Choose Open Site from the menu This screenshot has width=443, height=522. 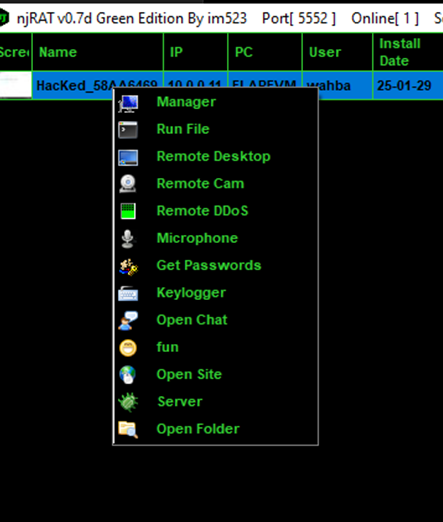coord(215,375)
